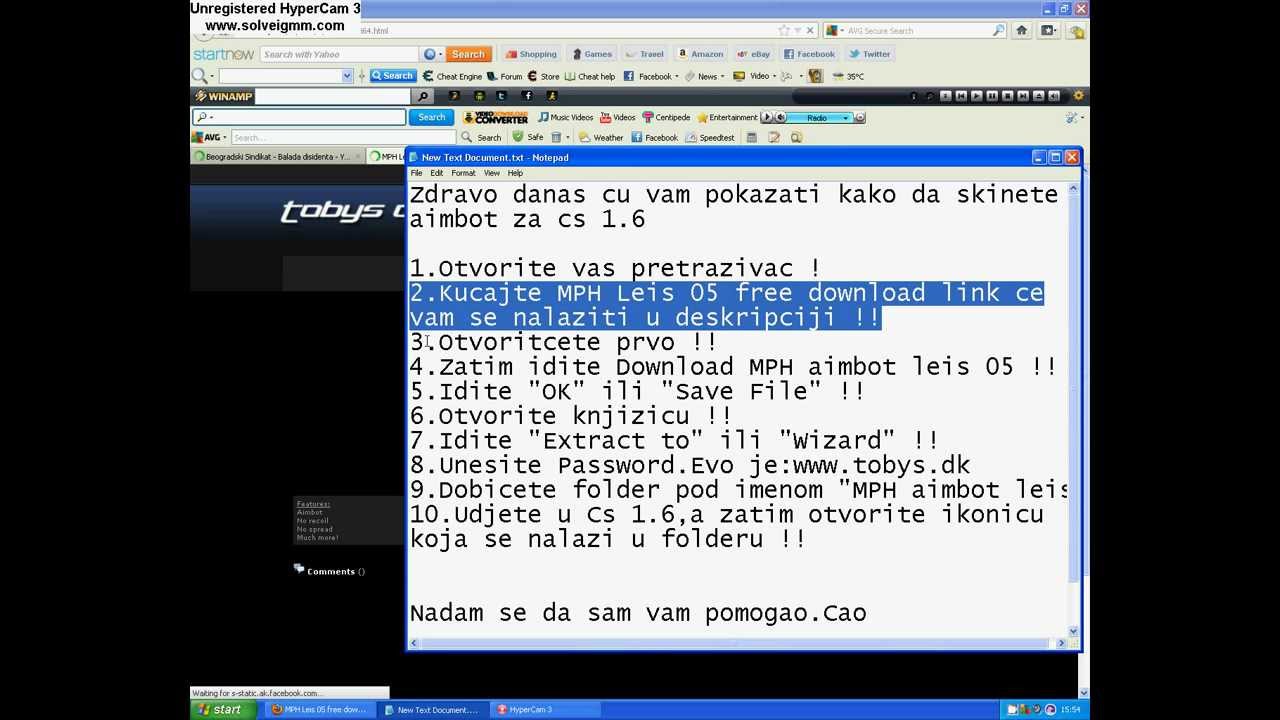Bookmark page with the star icon
The height and width of the screenshot is (720, 1280).
(x=784, y=30)
